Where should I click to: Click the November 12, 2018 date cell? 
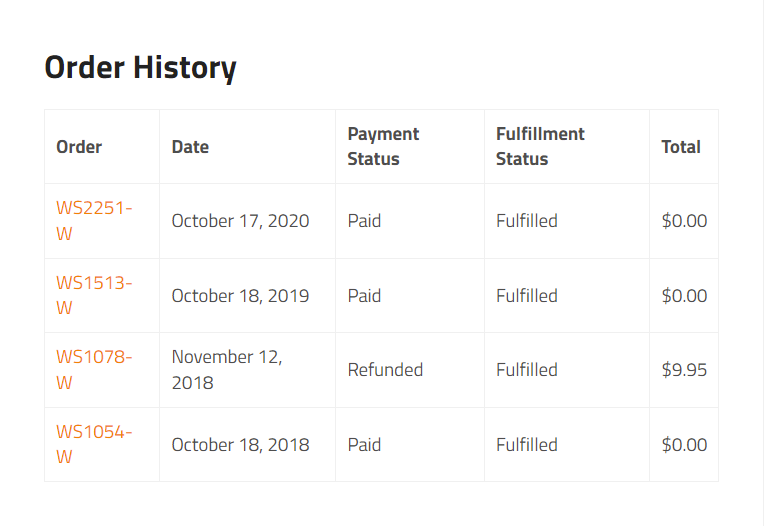coord(227,370)
